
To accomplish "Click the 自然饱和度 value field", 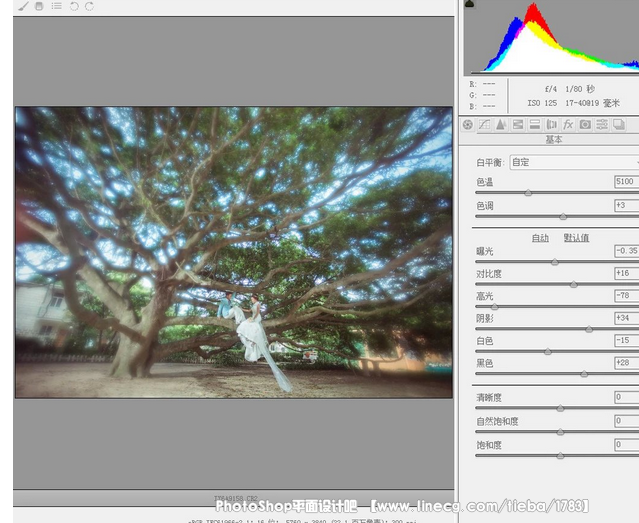I will (626, 421).
